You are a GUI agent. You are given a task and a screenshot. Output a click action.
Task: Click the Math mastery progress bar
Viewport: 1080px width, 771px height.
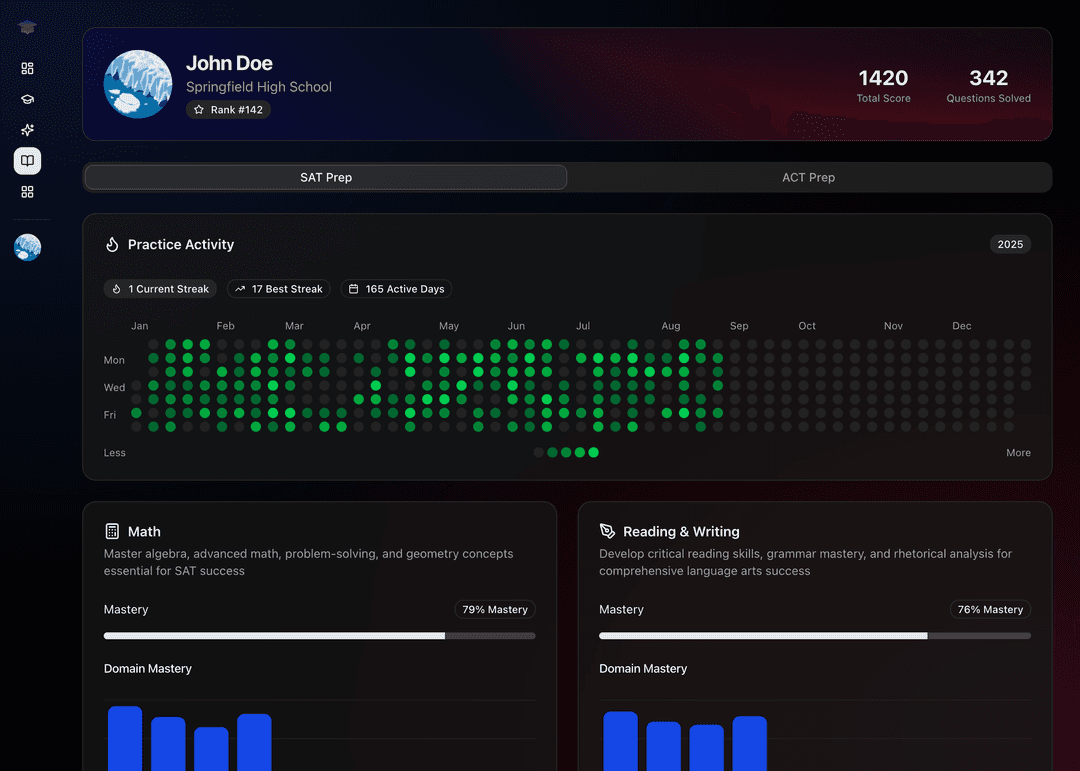[x=319, y=636]
